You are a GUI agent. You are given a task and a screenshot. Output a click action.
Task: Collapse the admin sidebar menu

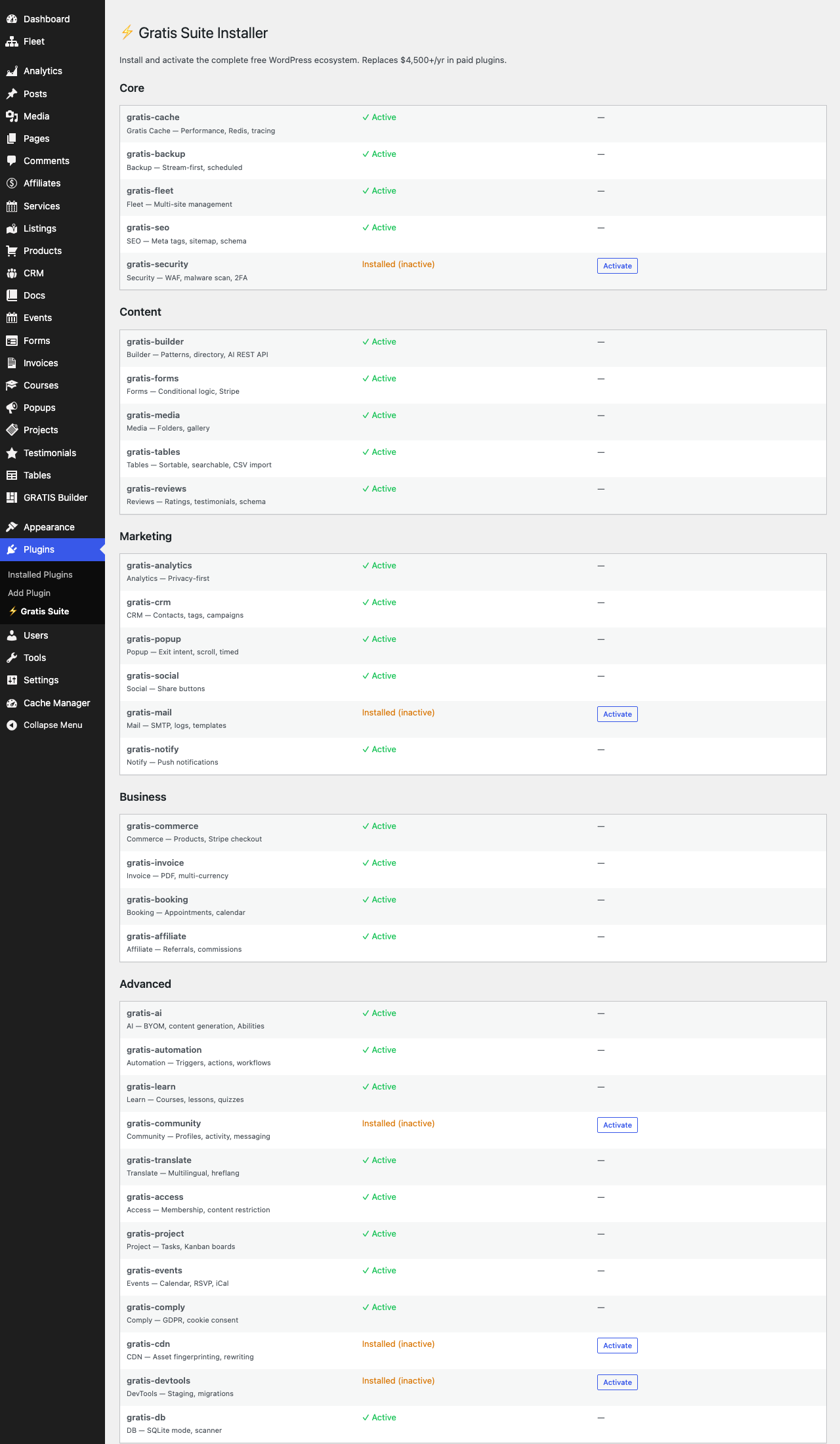[52, 725]
